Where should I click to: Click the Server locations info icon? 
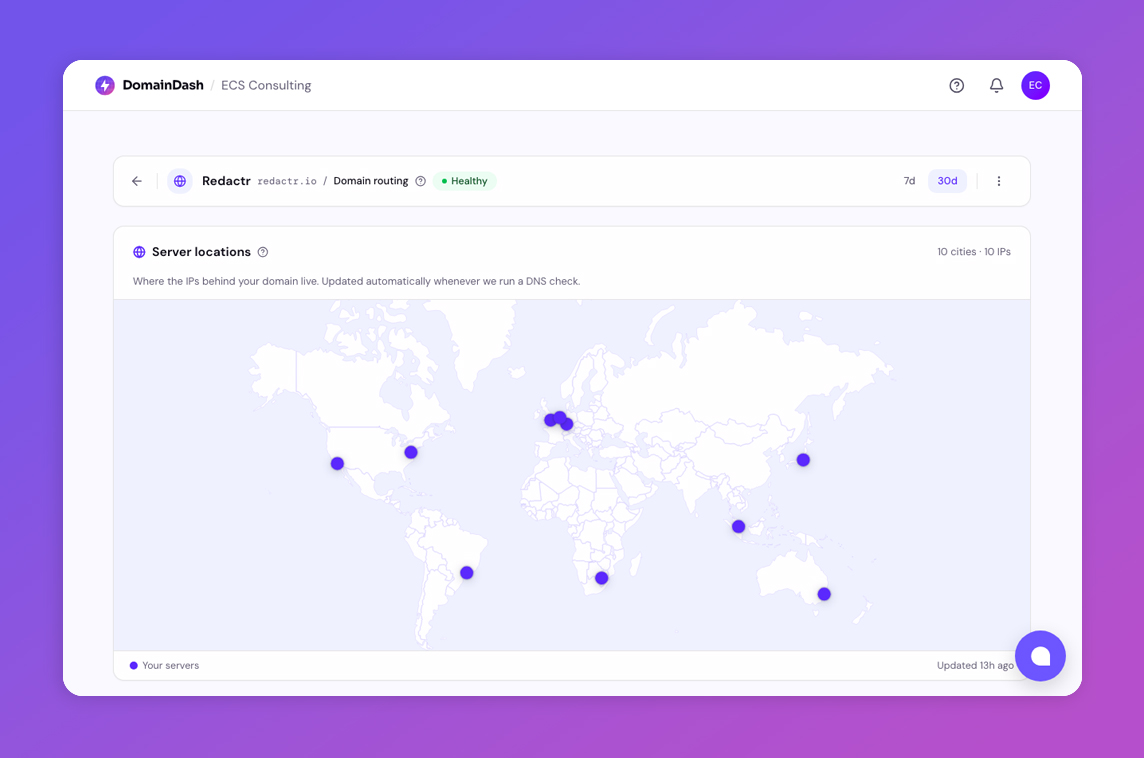coord(263,252)
